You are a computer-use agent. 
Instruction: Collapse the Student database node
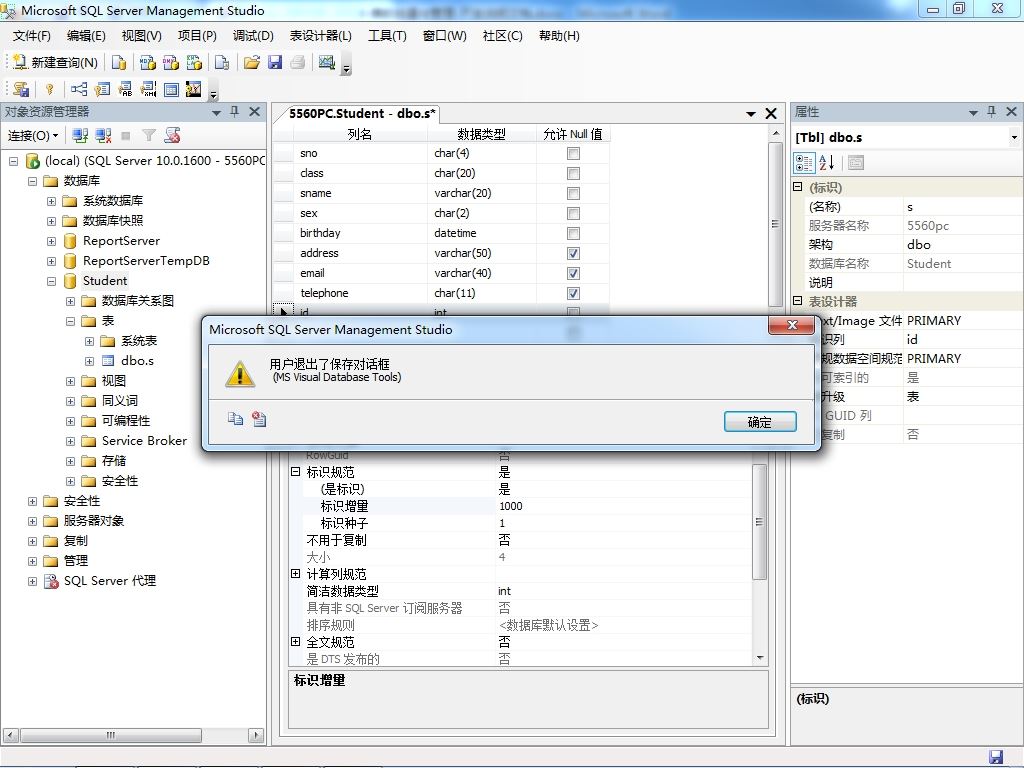52,281
